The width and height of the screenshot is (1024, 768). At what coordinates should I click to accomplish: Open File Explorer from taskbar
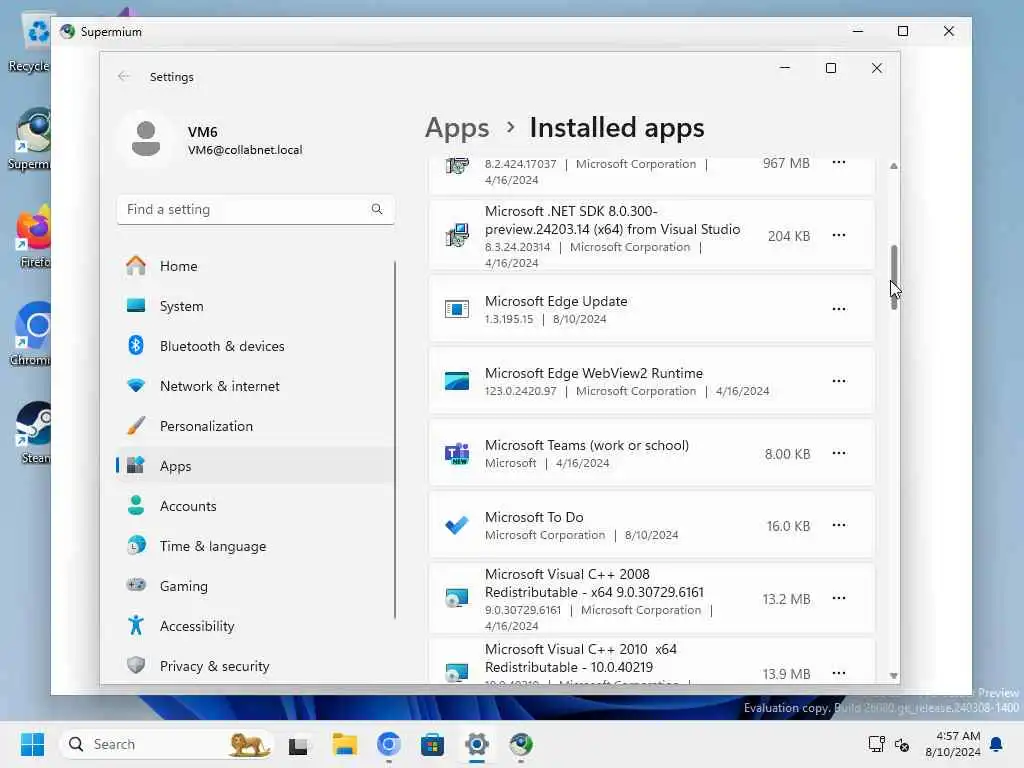tap(344, 744)
